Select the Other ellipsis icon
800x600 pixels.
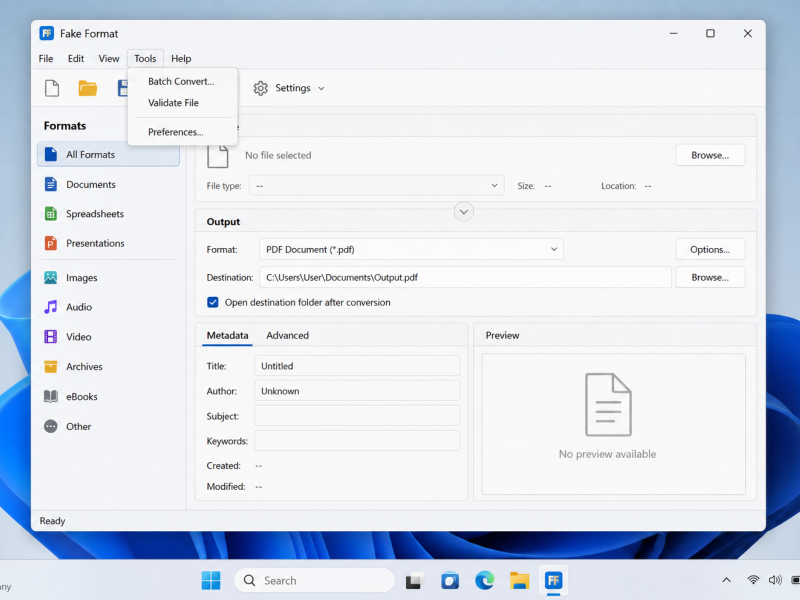tap(51, 426)
